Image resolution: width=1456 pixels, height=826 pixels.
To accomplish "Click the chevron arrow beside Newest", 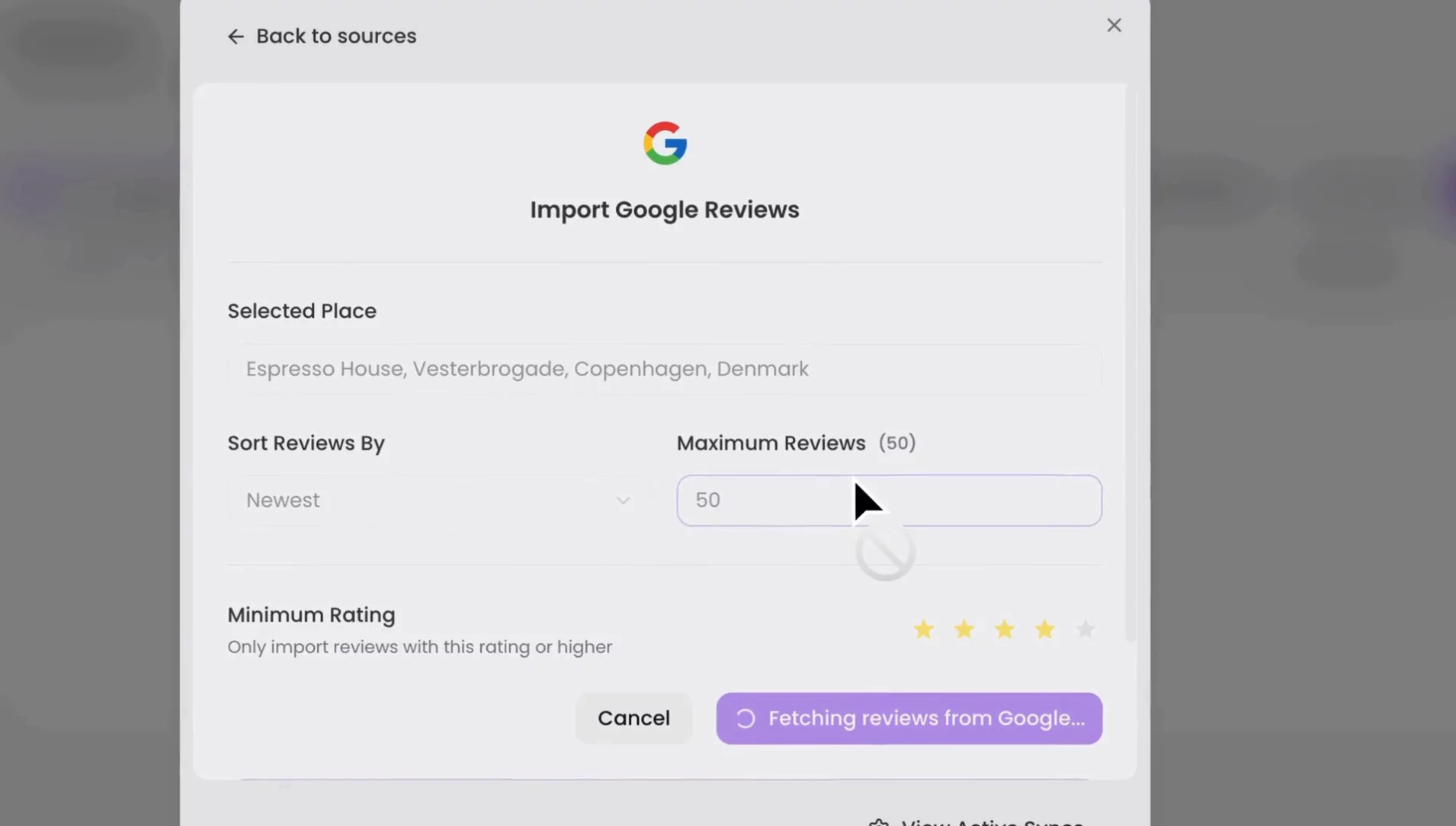I will pyautogui.click(x=623, y=501).
